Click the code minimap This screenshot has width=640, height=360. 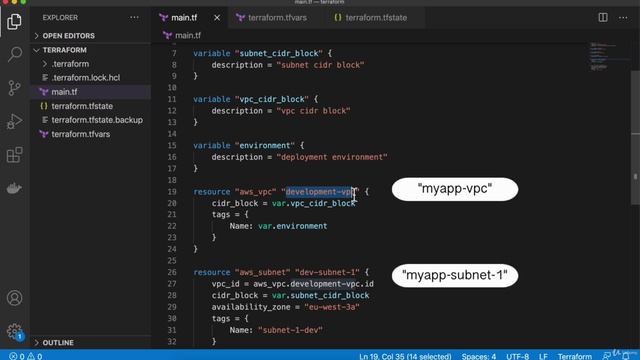click(607, 57)
